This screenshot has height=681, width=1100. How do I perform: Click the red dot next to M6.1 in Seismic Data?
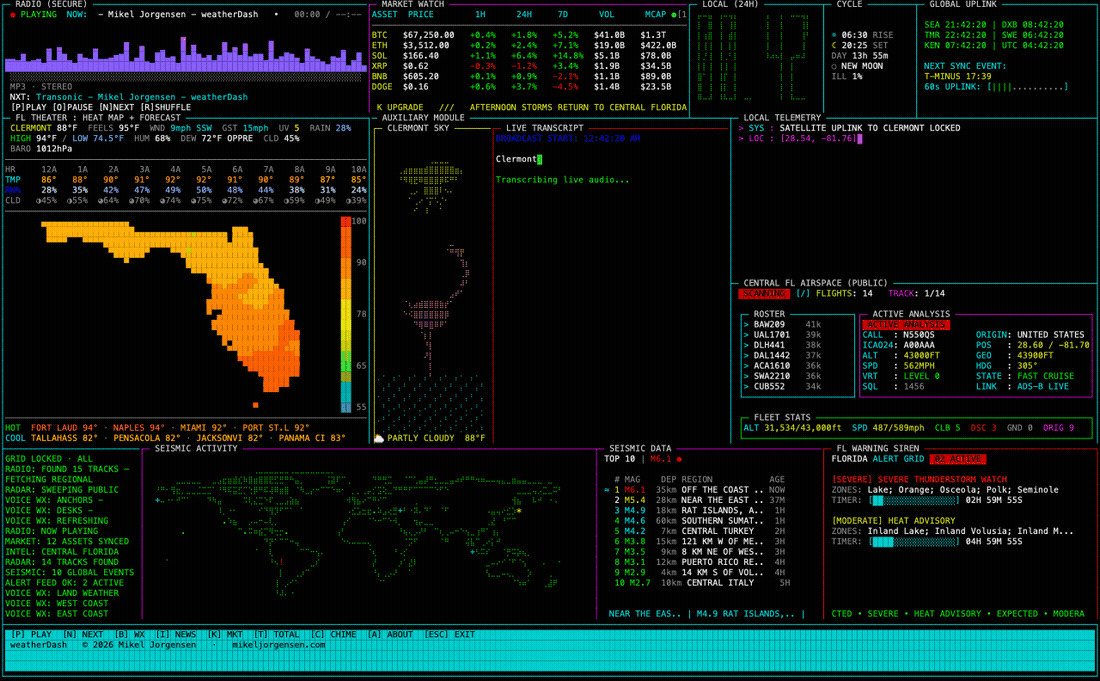[x=679, y=459]
